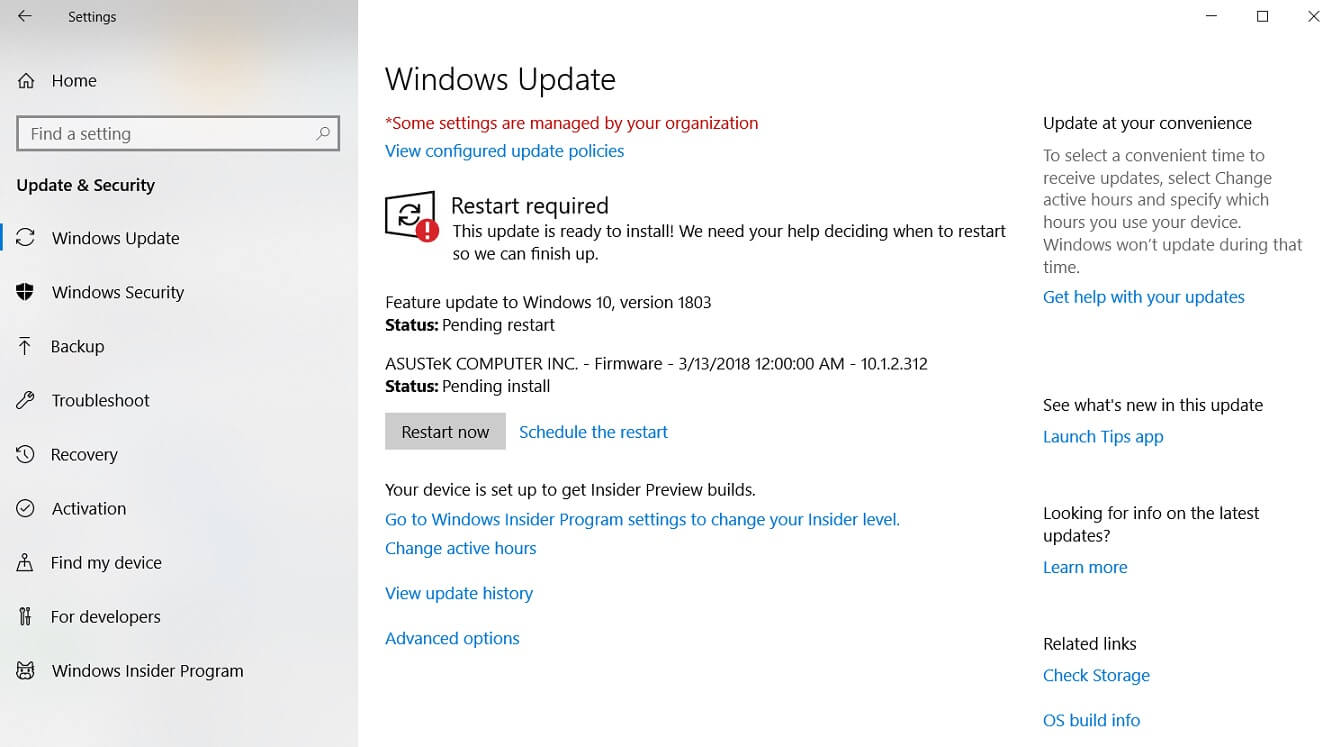This screenshot has width=1332, height=747.
Task: Click the Windows Update sync icon
Action: coord(26,238)
